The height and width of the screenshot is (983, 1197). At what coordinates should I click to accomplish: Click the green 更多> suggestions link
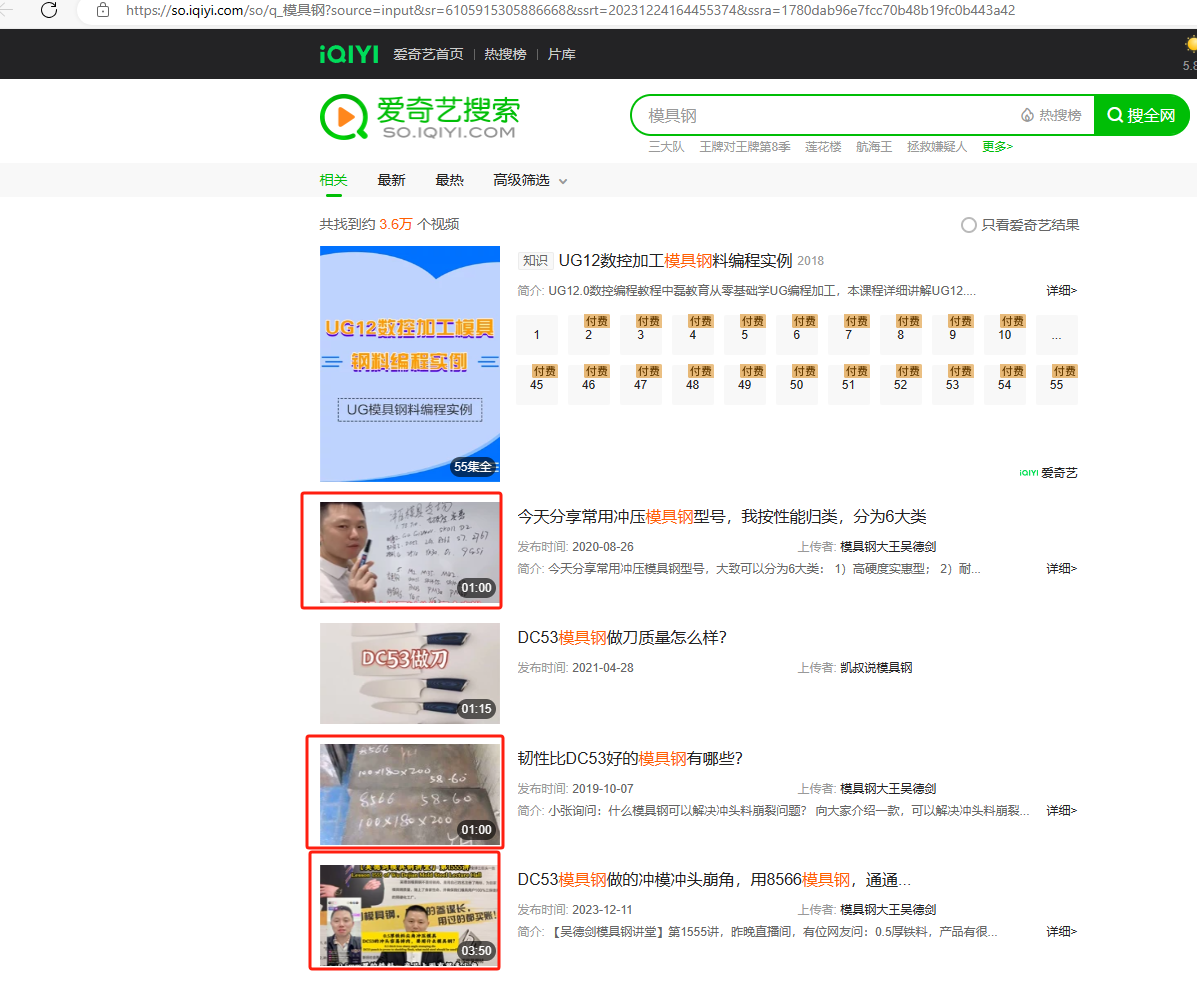998,147
